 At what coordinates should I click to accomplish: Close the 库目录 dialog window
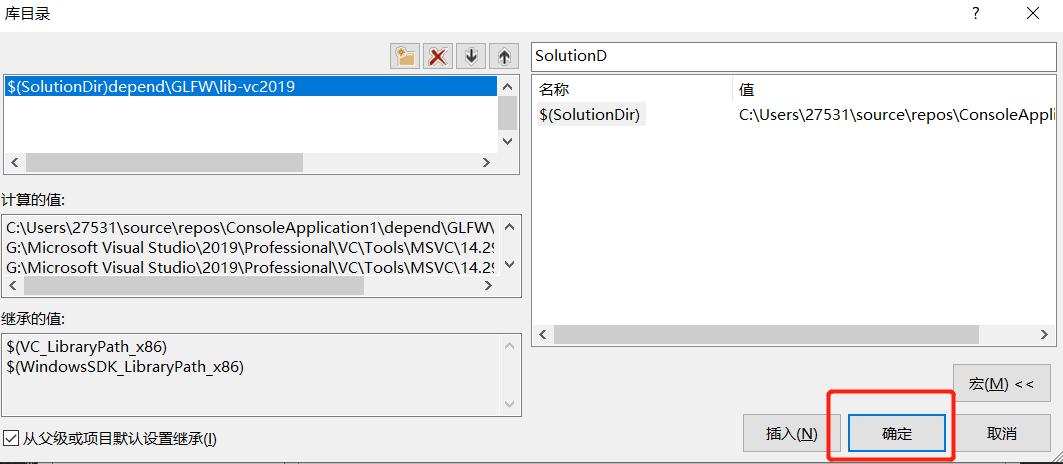pyautogui.click(x=1032, y=14)
